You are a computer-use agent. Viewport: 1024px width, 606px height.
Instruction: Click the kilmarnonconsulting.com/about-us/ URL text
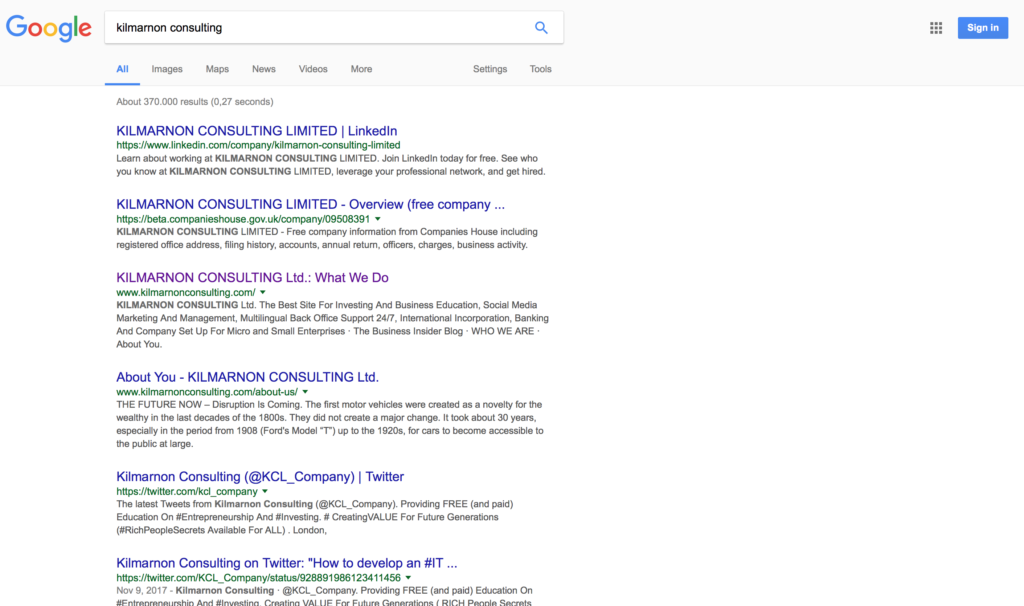pos(207,392)
